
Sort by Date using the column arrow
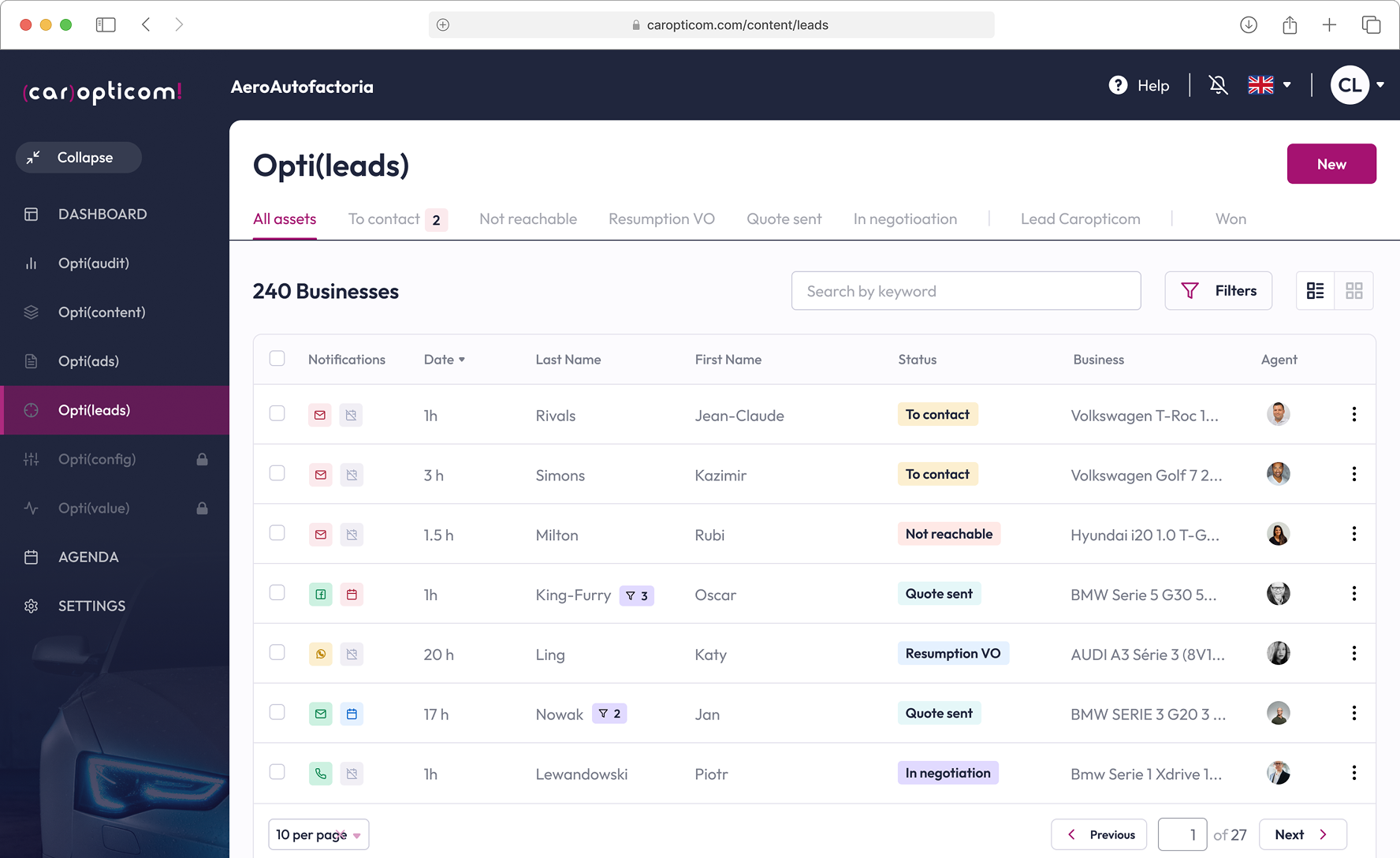tap(464, 360)
